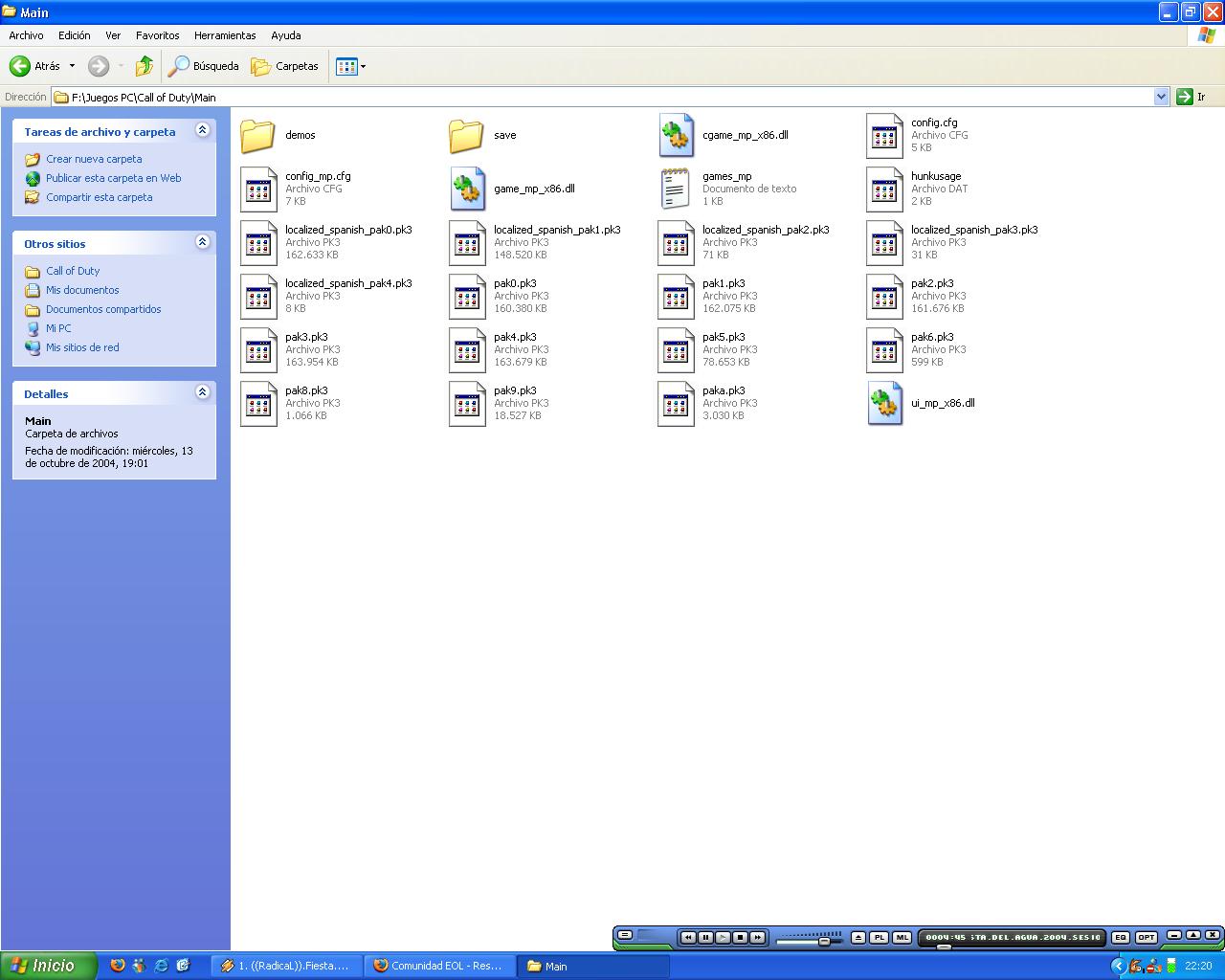Viewport: 1225px width, 980px height.
Task: Open the Inicio start menu
Action: click(x=48, y=966)
